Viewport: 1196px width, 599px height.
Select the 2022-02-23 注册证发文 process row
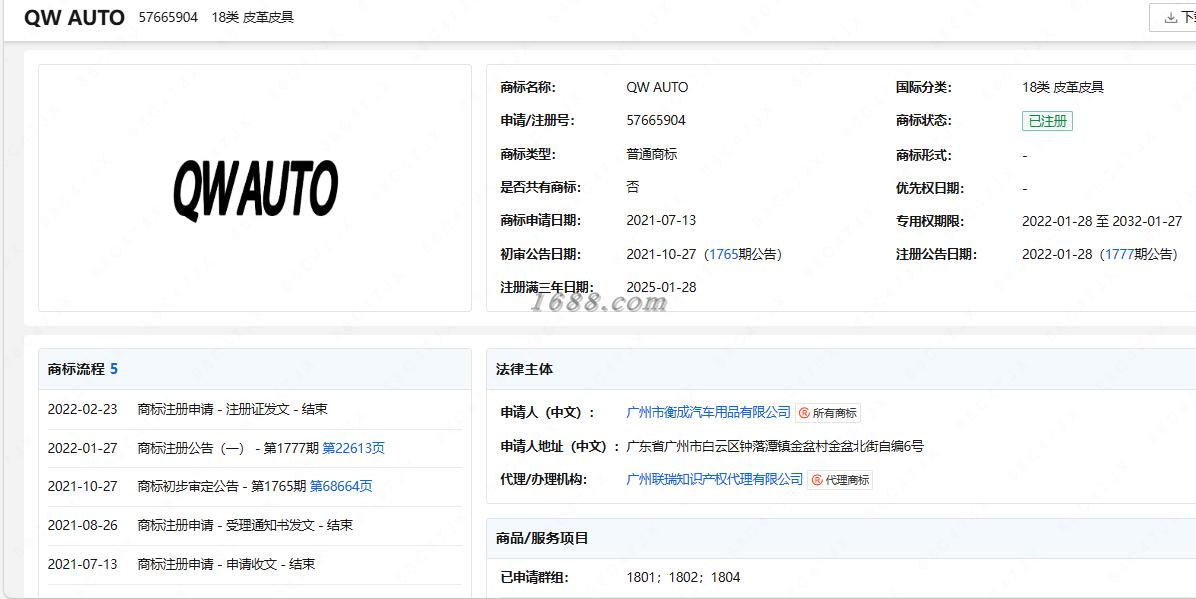[x=254, y=409]
